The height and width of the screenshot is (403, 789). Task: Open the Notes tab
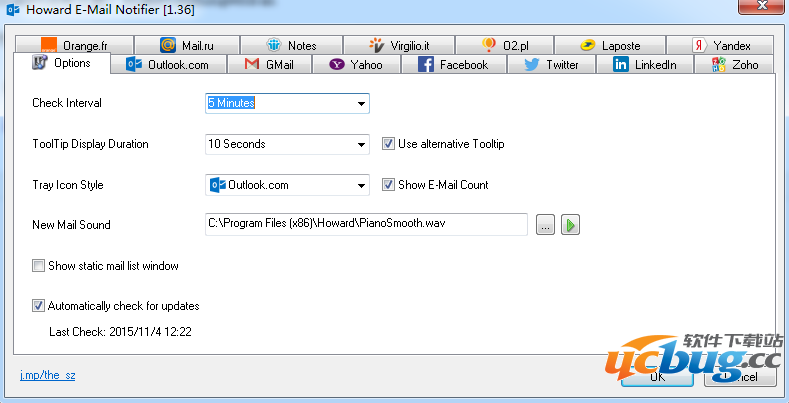(x=291, y=45)
